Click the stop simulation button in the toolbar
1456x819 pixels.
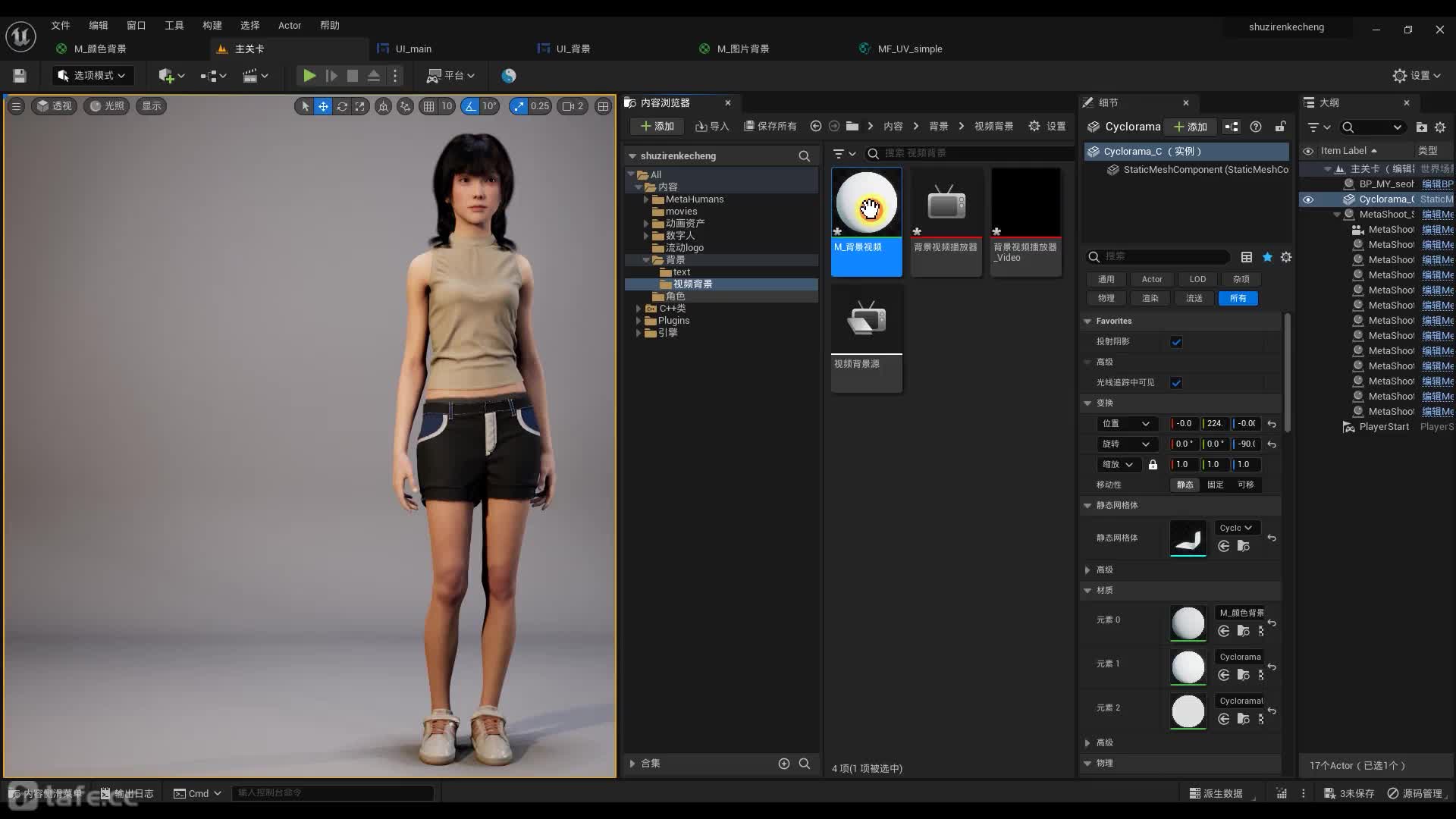[x=353, y=76]
